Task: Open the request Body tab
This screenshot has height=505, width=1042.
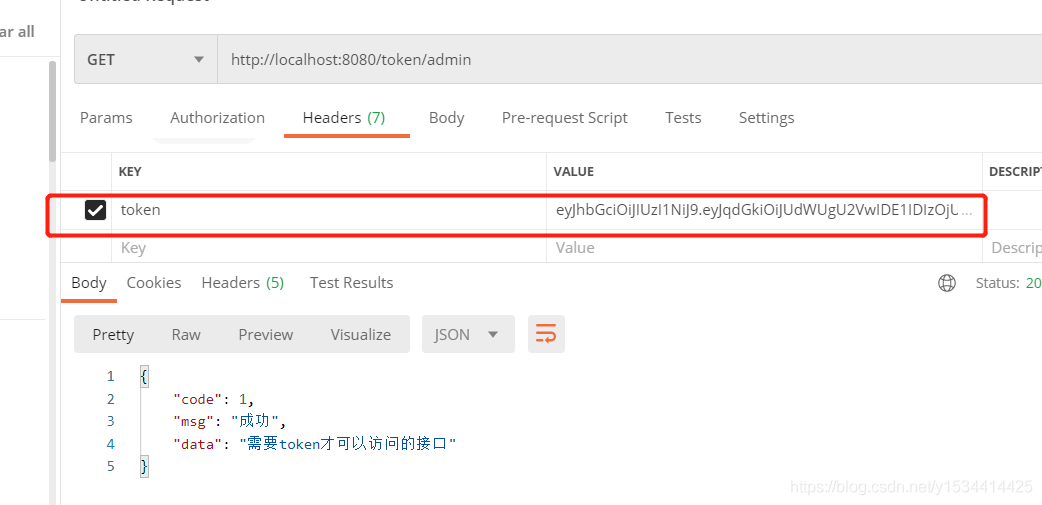Action: pyautogui.click(x=447, y=118)
